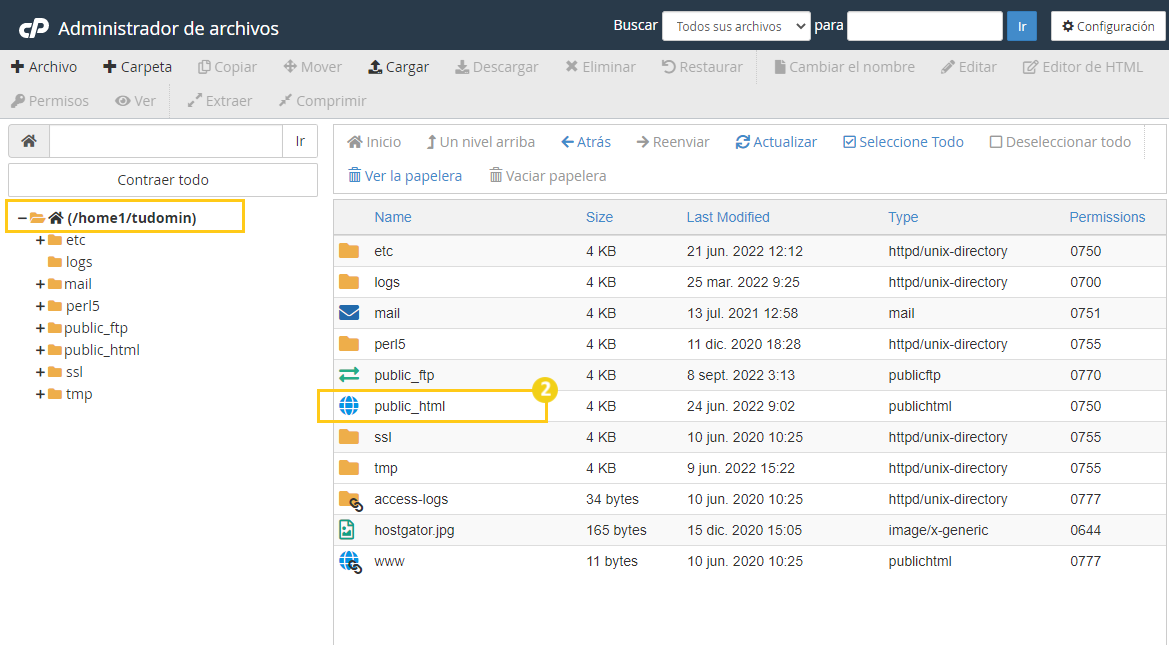This screenshot has height=645, width=1169.
Task: Click the public_ftp arrows icon
Action: (x=349, y=375)
